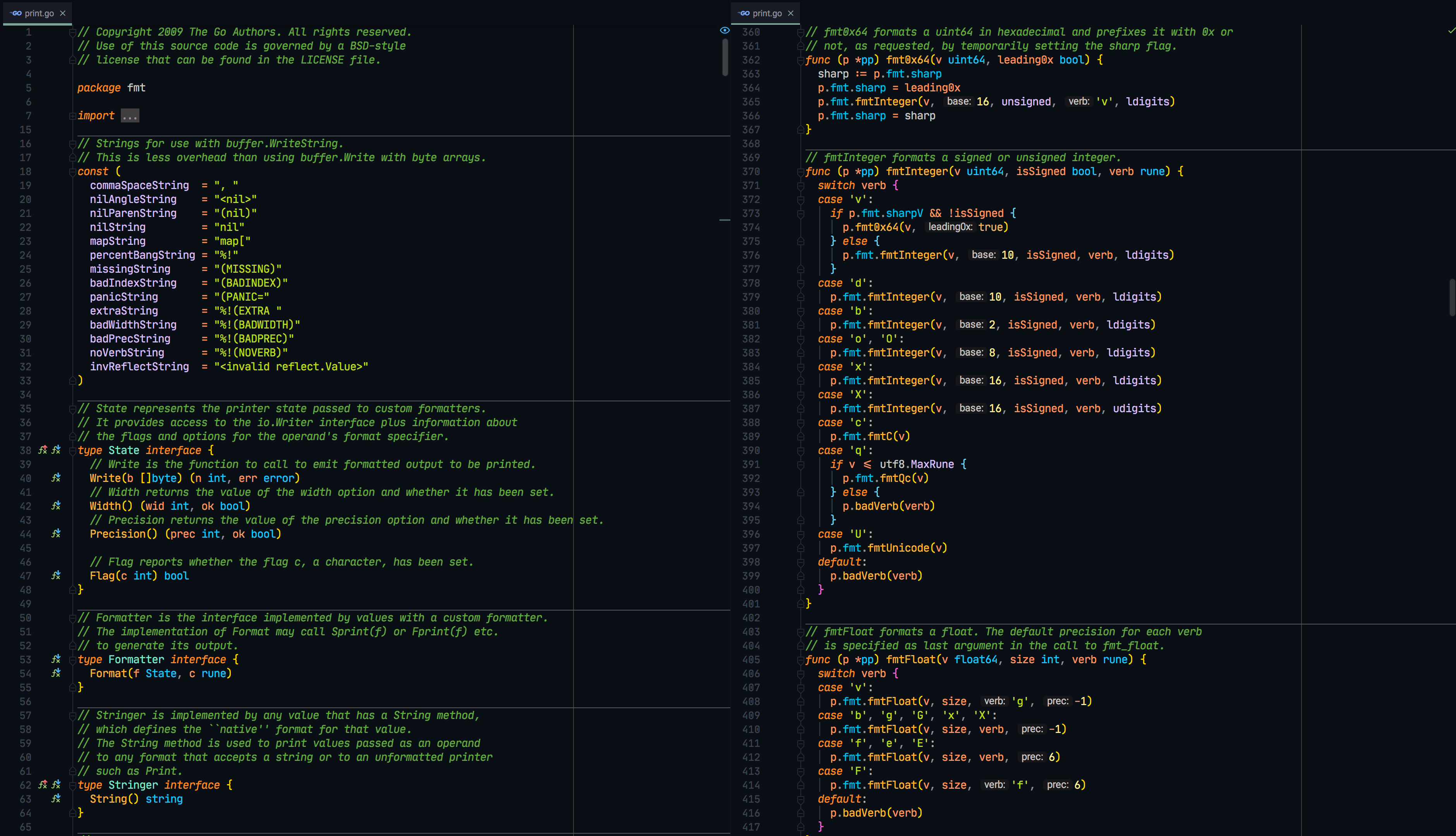Click the right editor's vertical scrollbar thumb
1456x836 pixels.
(1452, 297)
